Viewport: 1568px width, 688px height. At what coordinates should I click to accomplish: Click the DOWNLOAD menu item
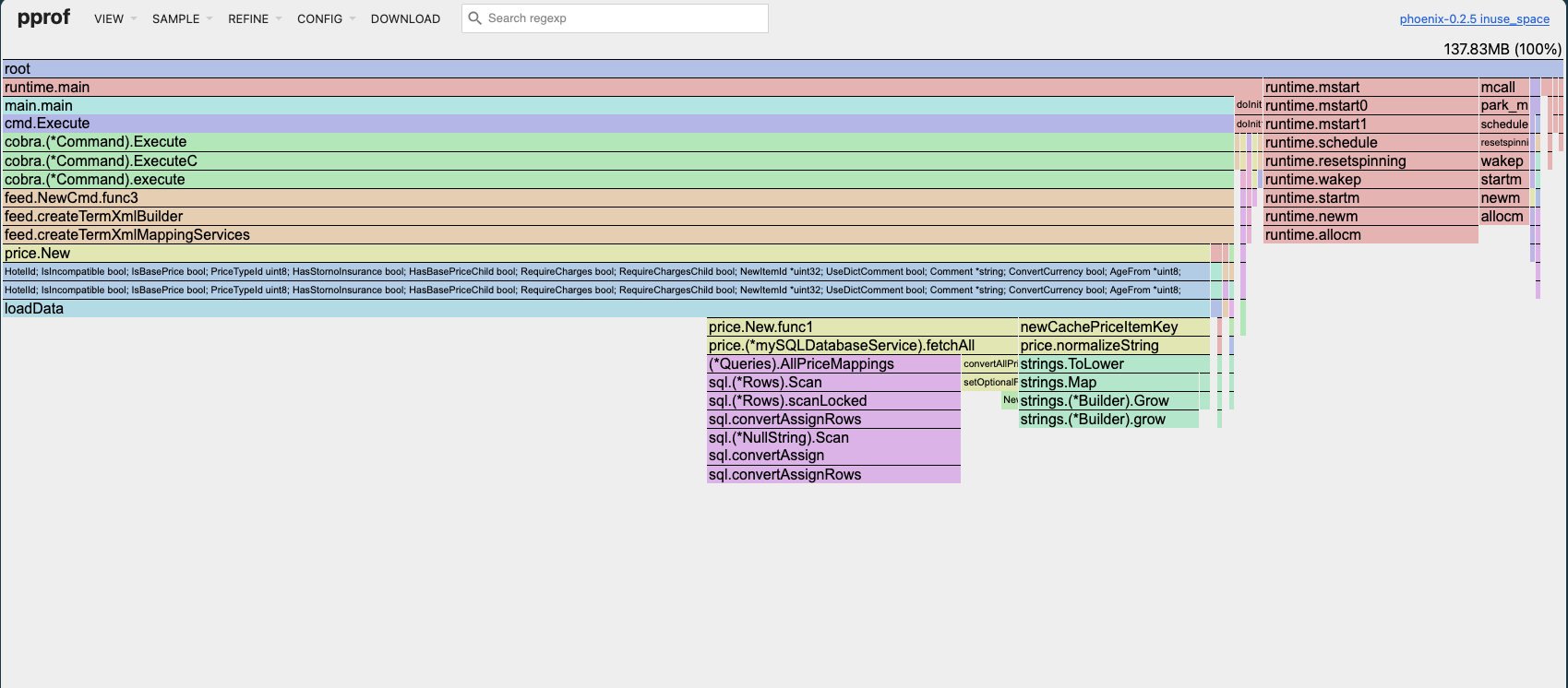click(405, 18)
